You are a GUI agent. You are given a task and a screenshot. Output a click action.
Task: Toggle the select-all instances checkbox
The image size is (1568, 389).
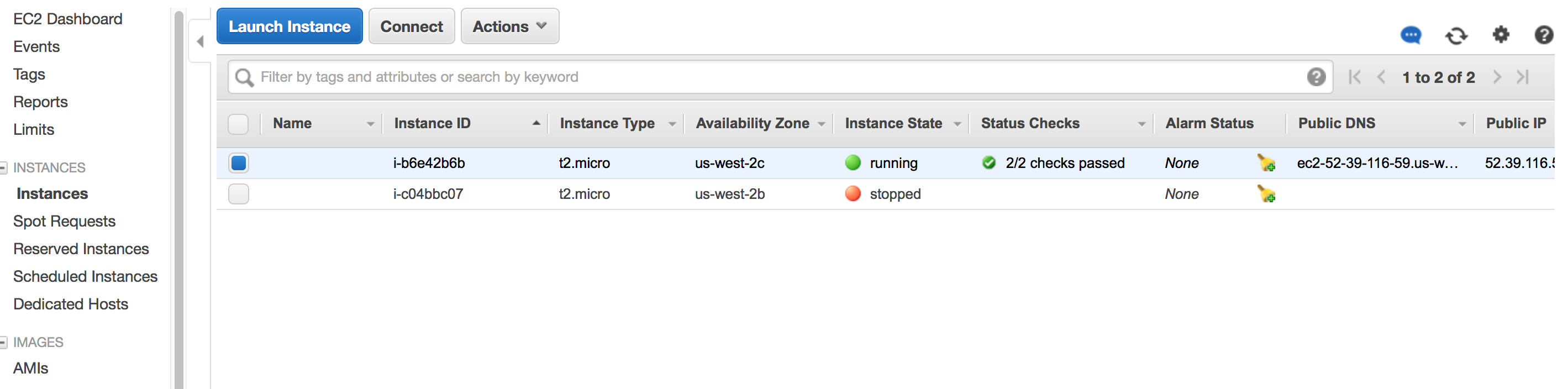coord(238,124)
